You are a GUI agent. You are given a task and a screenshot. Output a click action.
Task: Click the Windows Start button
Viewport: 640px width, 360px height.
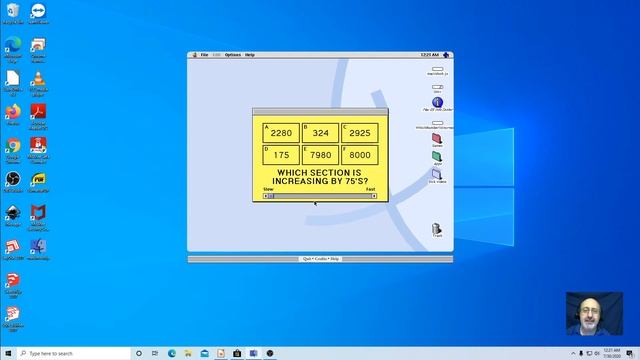pos(8,353)
